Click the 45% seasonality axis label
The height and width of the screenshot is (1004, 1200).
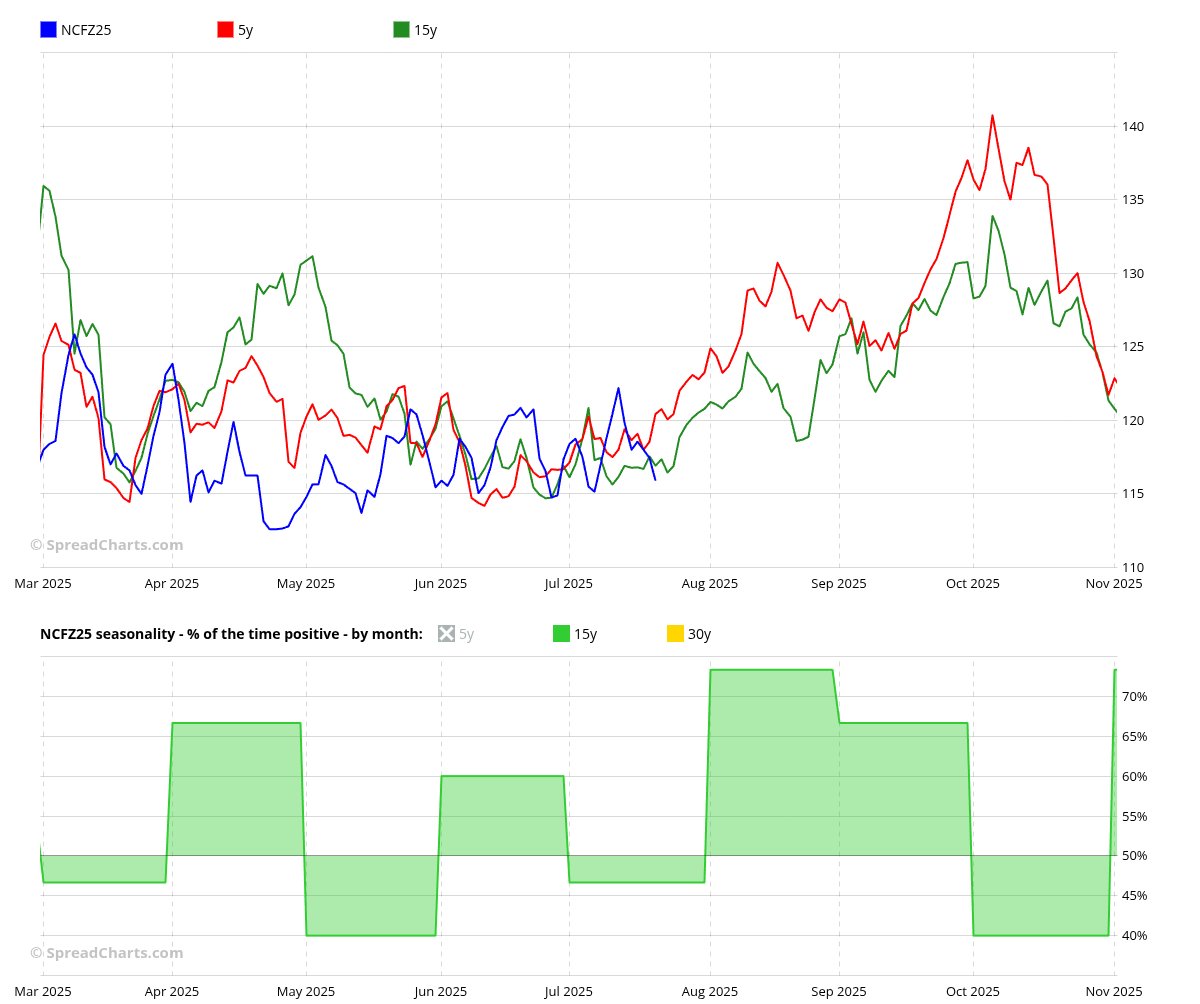[1135, 895]
